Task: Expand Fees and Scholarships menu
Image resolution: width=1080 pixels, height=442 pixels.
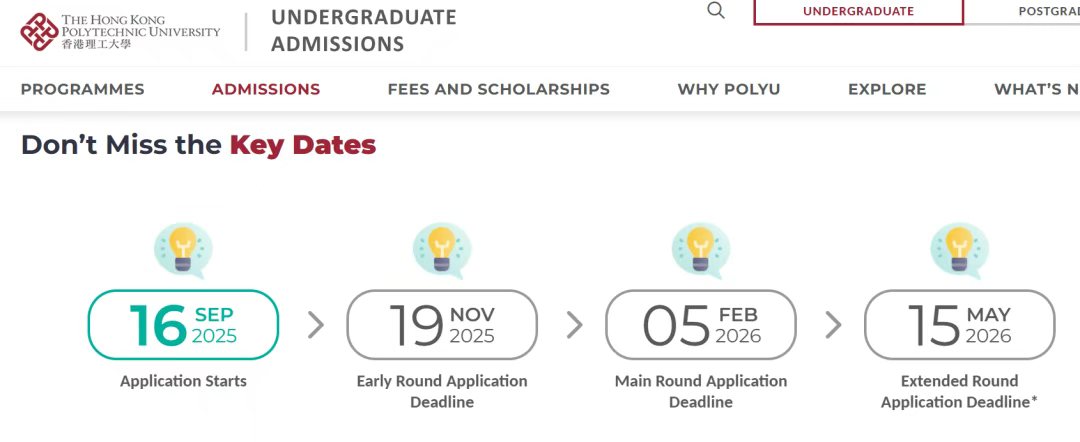Action: [498, 89]
